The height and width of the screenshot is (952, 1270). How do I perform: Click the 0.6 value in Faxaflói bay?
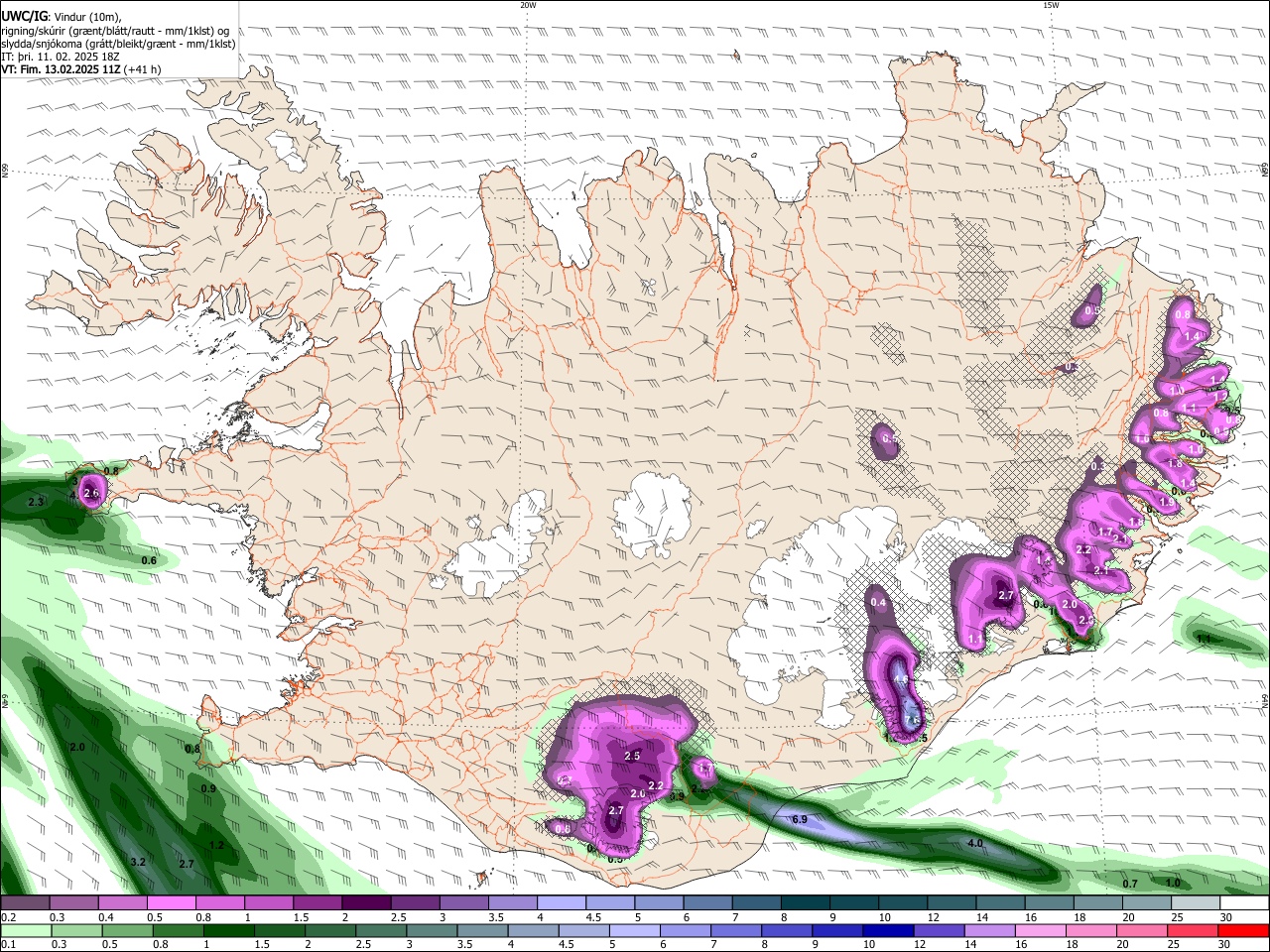(x=149, y=561)
